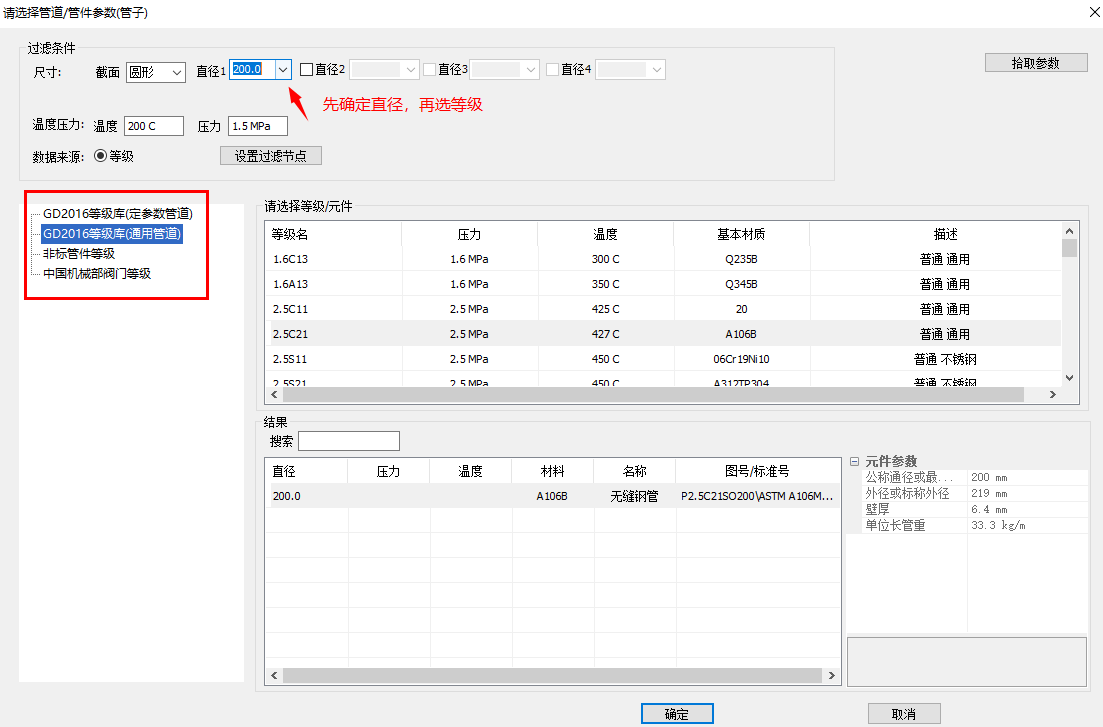Screen dimensions: 1103x727
Task: Enable the 直径3 checkbox
Action: click(430, 70)
